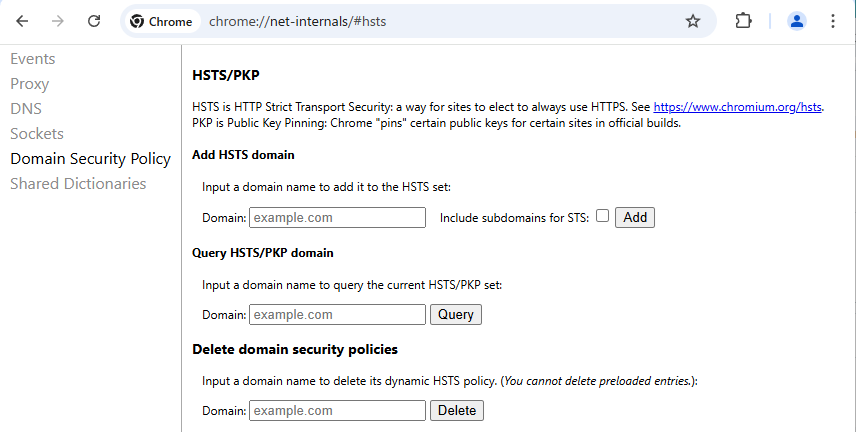Open the user profile avatar
This screenshot has height=432, width=856.
[796, 21]
